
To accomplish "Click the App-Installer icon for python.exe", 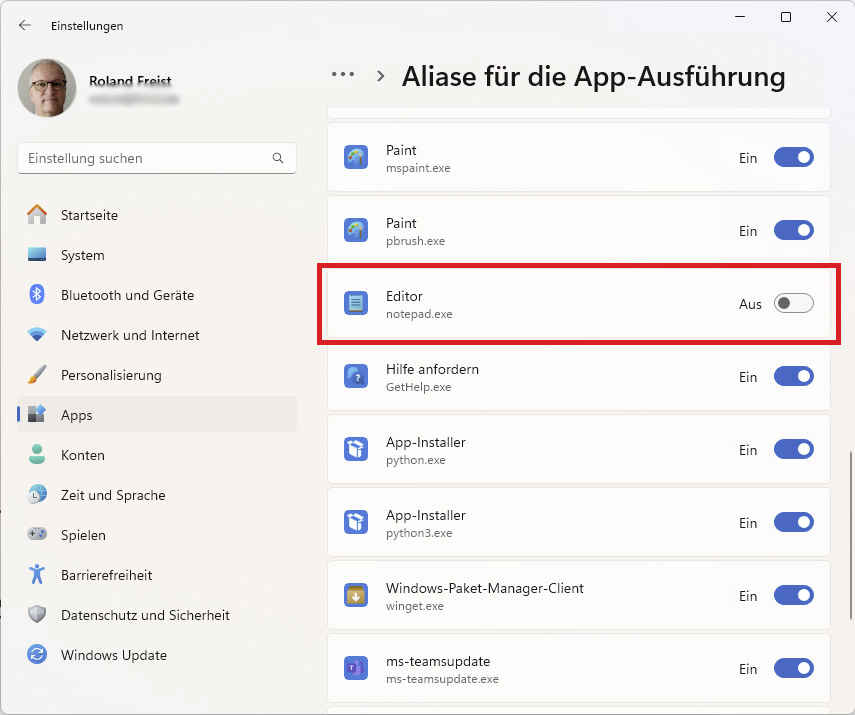I will (x=356, y=450).
